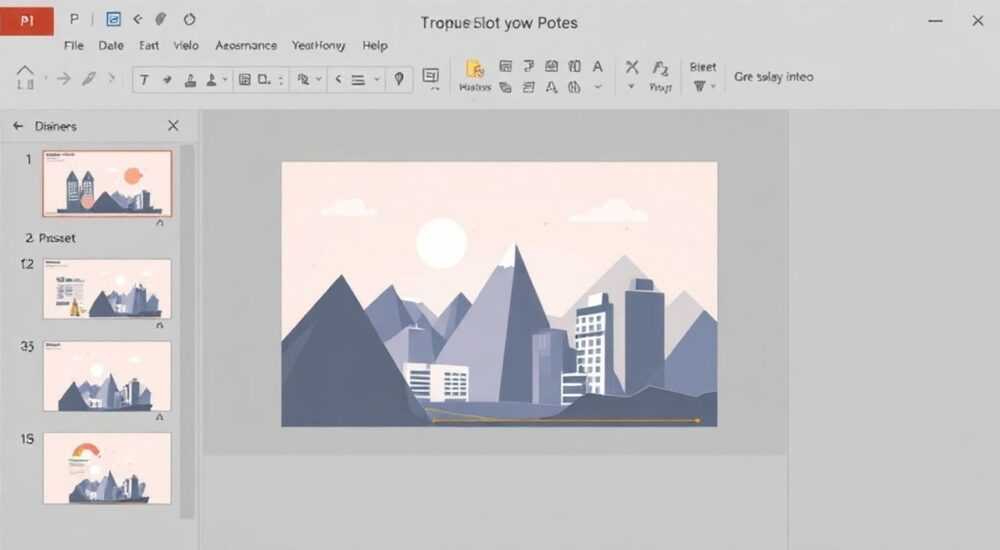Click the blue highlighted save icon
The height and width of the screenshot is (550, 1000).
click(x=113, y=20)
